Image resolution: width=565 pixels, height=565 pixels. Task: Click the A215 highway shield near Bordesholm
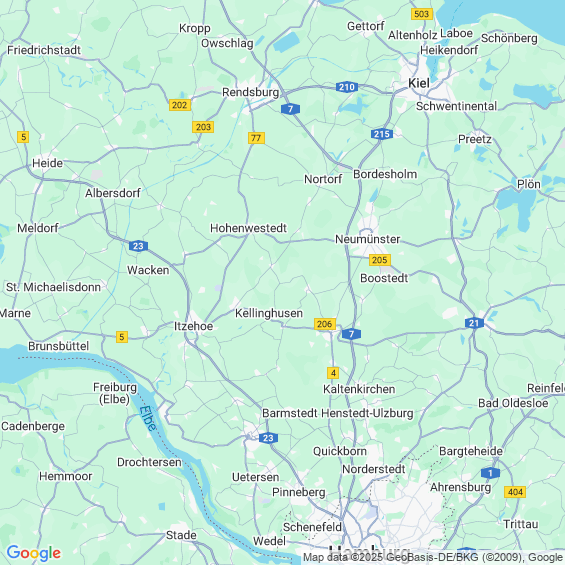382,134
